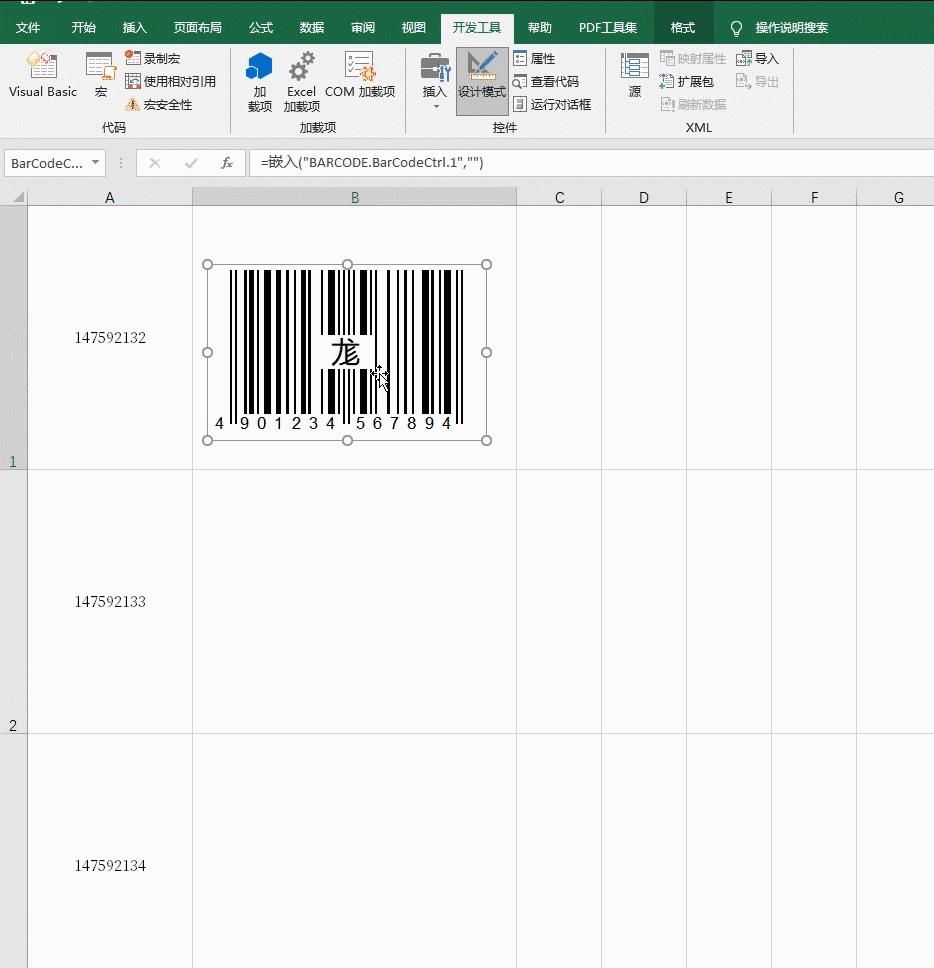Switch to the PDF工具集 tab
934x968 pixels.
click(608, 27)
